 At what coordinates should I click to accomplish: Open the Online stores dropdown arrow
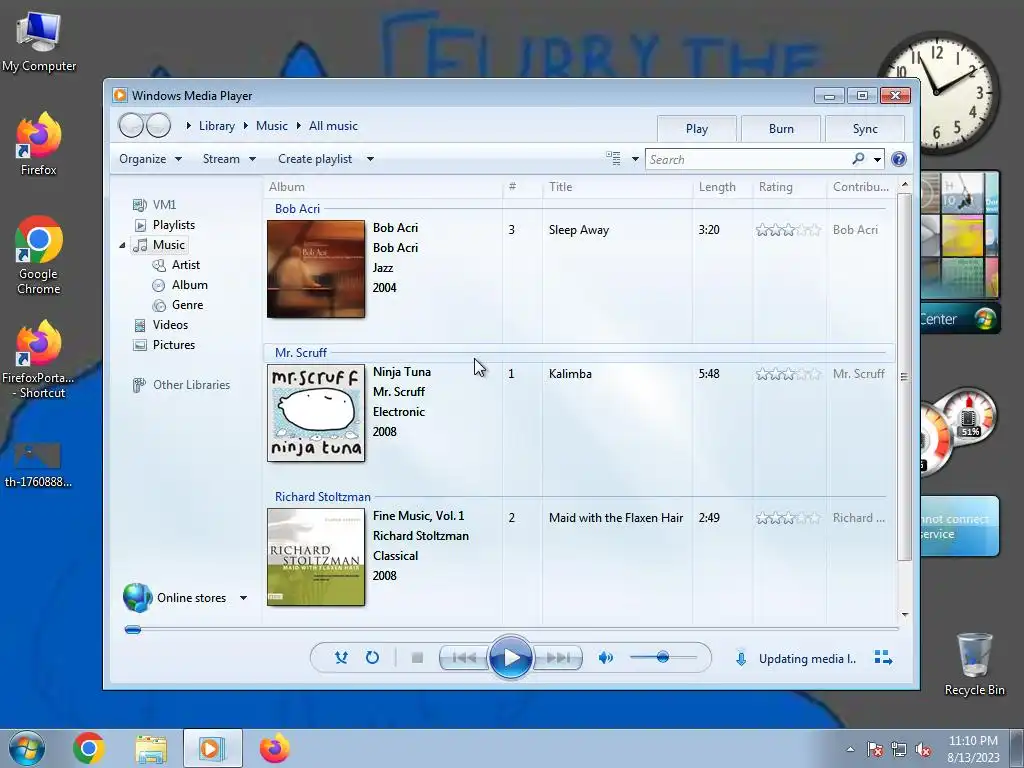point(243,598)
